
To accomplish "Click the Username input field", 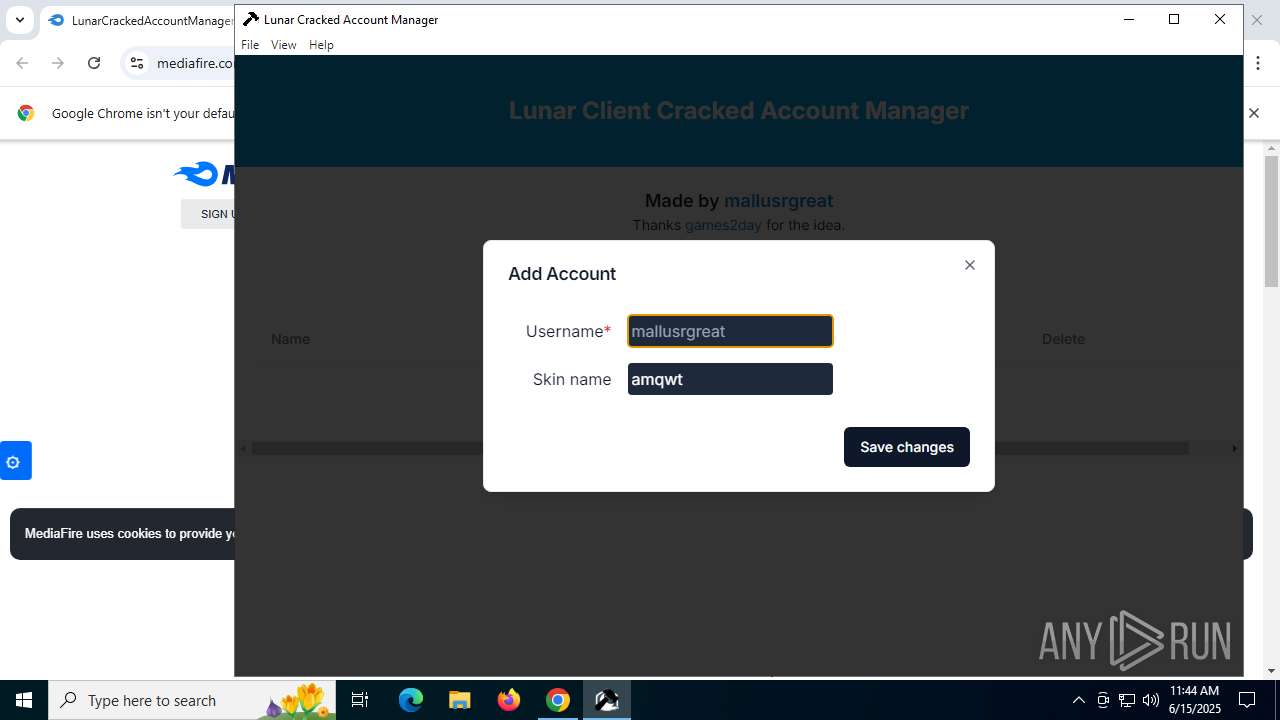I will pyautogui.click(x=730, y=331).
